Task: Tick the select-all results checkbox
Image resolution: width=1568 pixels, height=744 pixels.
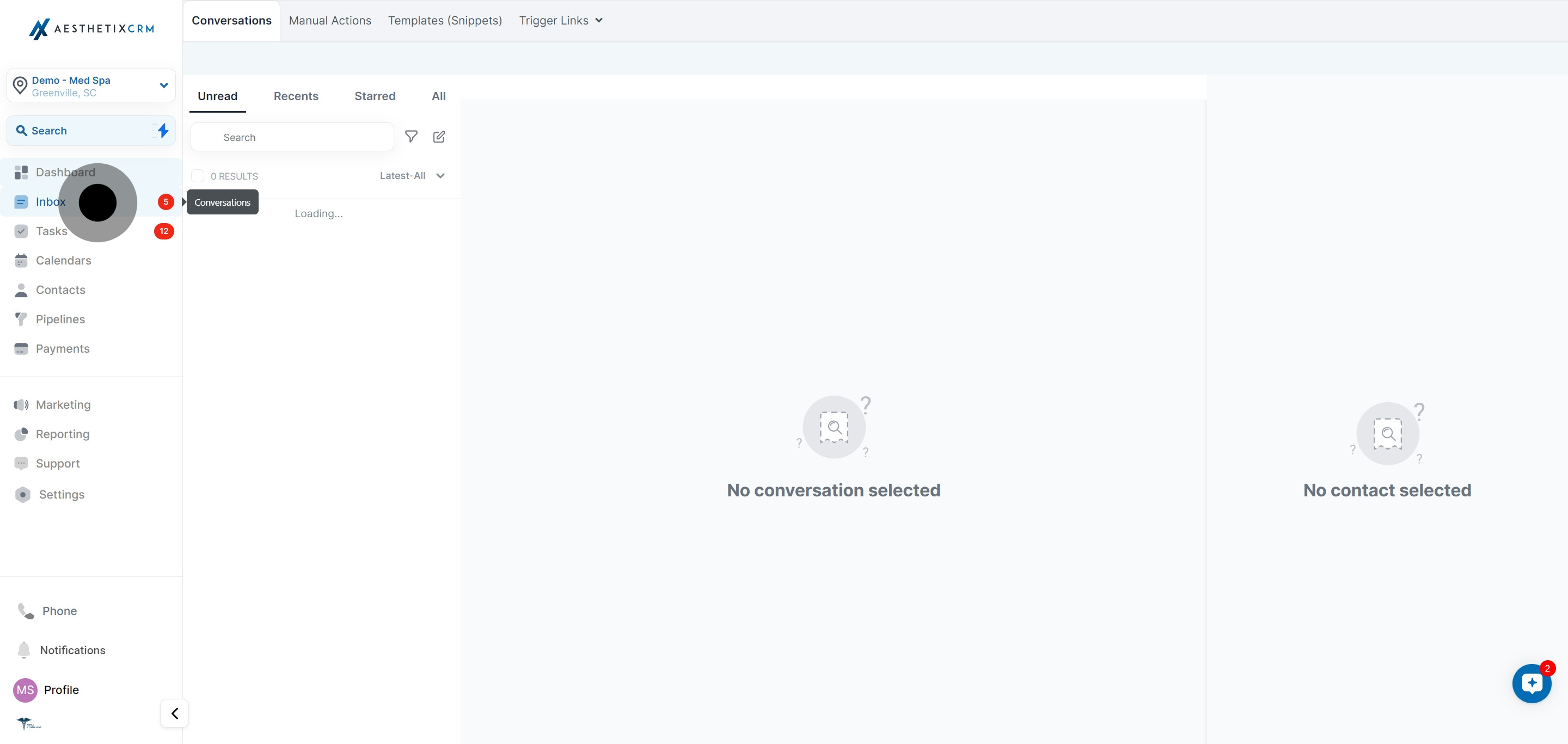Action: [x=198, y=176]
